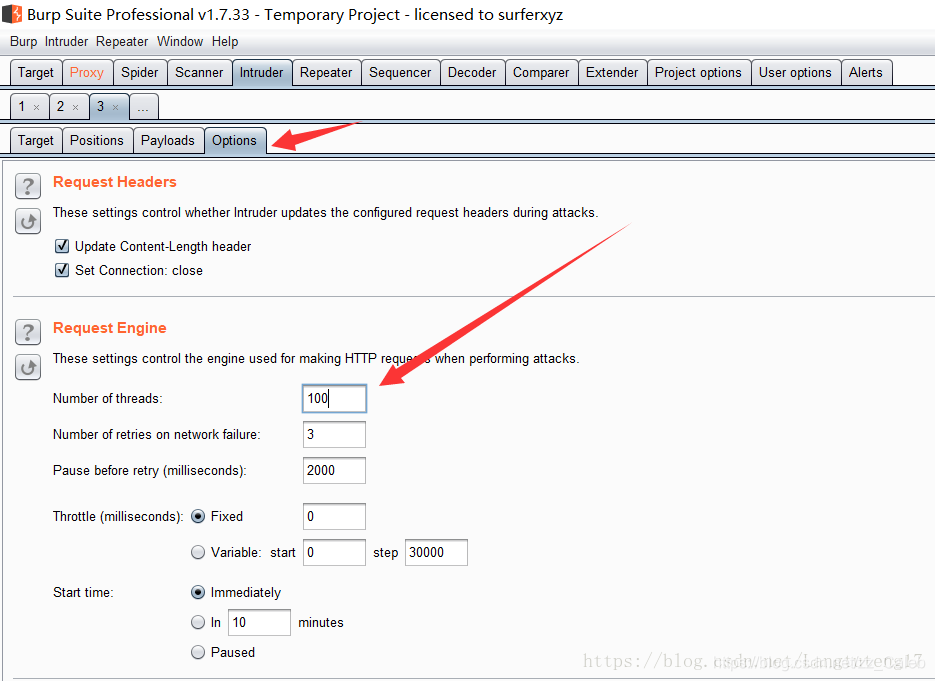Click the 'Request Headers' section heading

tap(115, 182)
